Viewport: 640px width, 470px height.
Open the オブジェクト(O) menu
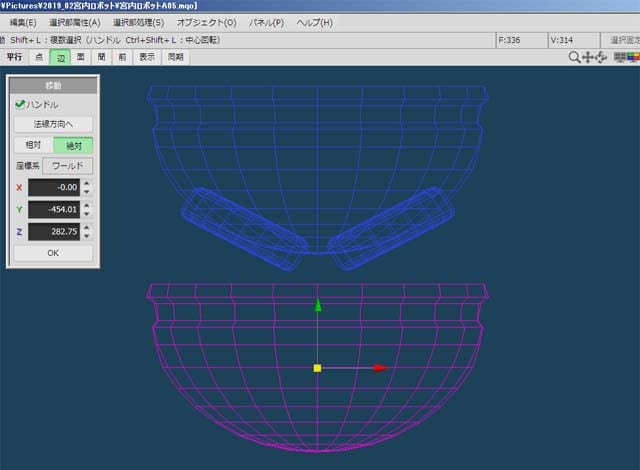pyautogui.click(x=207, y=23)
